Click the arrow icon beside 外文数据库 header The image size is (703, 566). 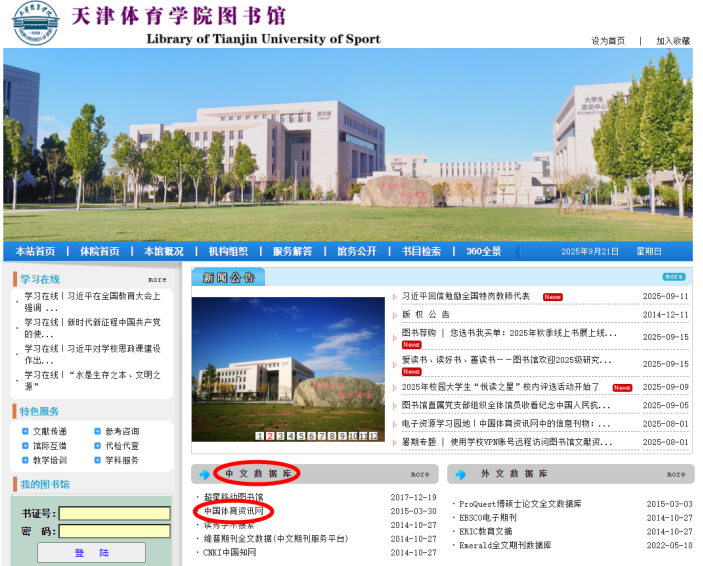461,474
